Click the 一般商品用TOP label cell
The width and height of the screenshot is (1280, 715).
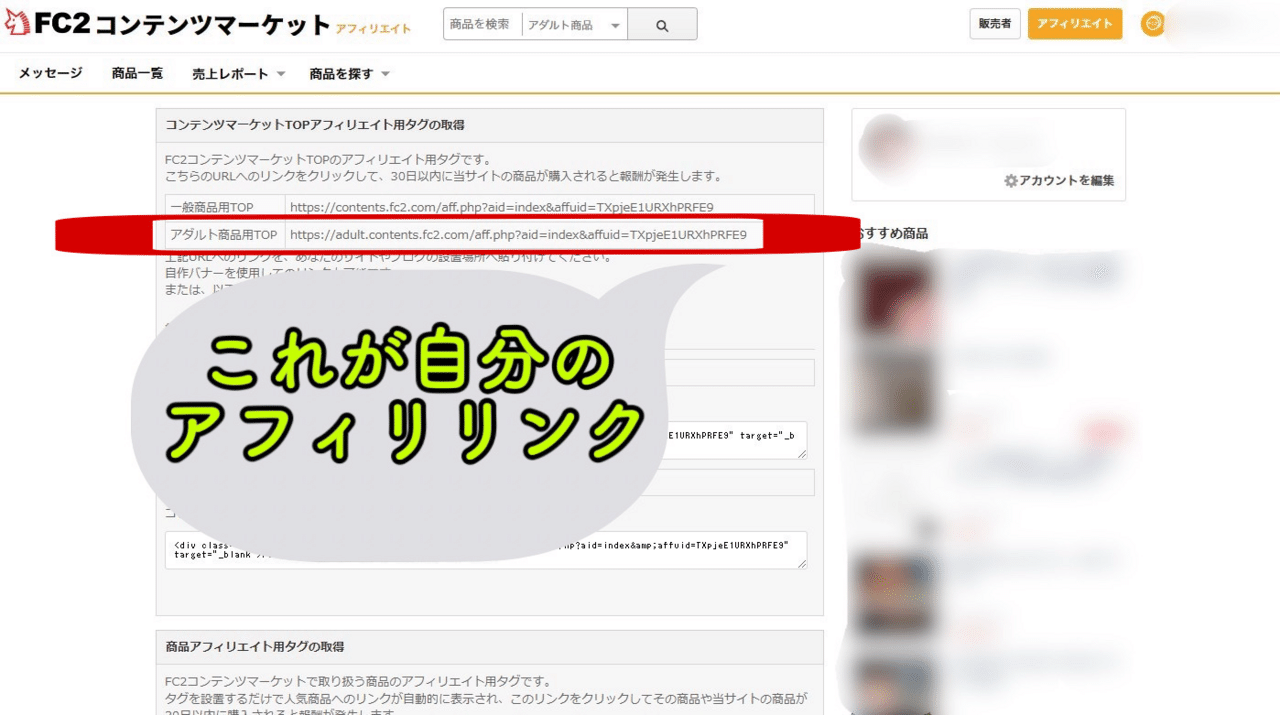pyautogui.click(x=225, y=207)
